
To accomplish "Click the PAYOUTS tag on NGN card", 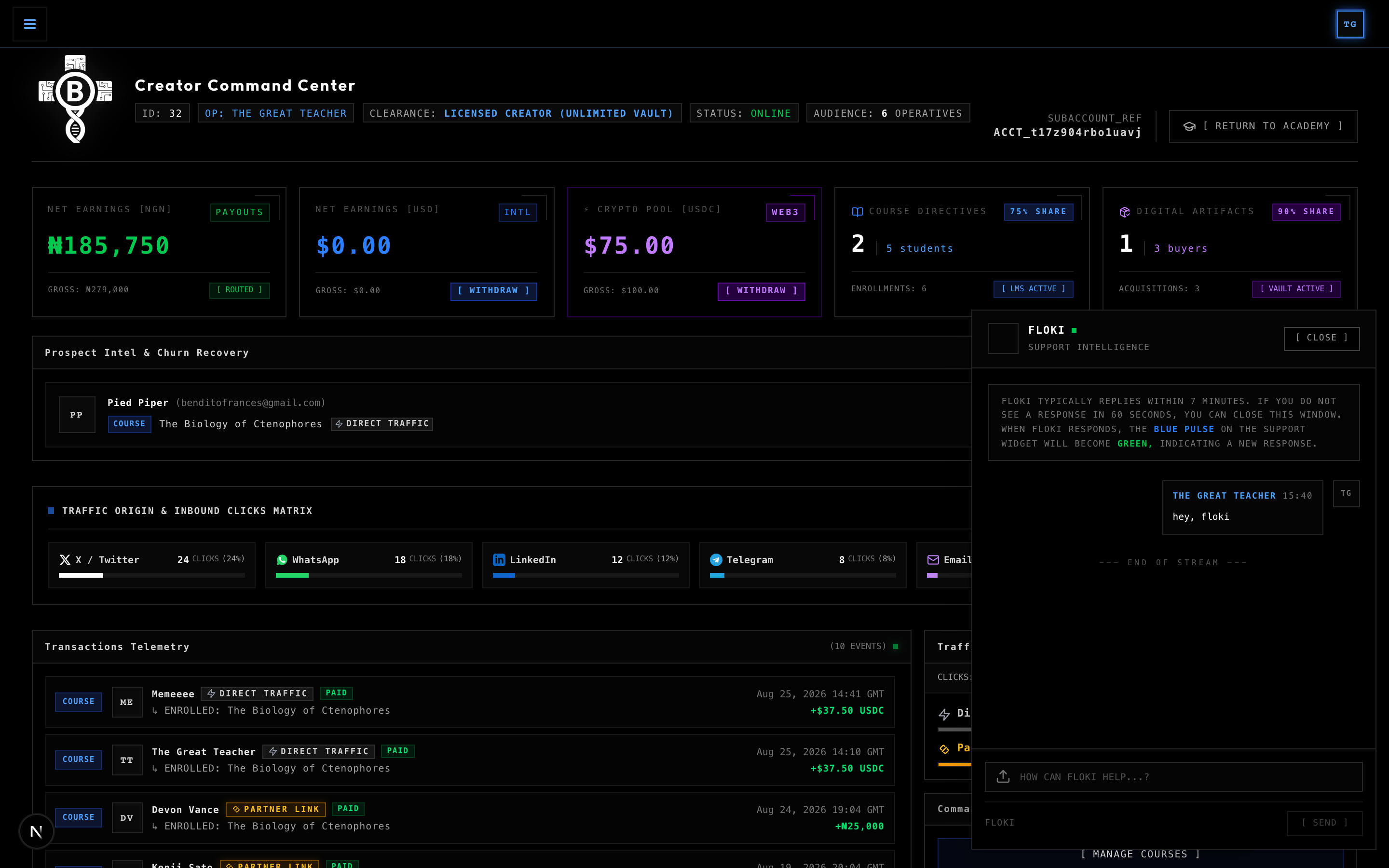I will tap(239, 212).
